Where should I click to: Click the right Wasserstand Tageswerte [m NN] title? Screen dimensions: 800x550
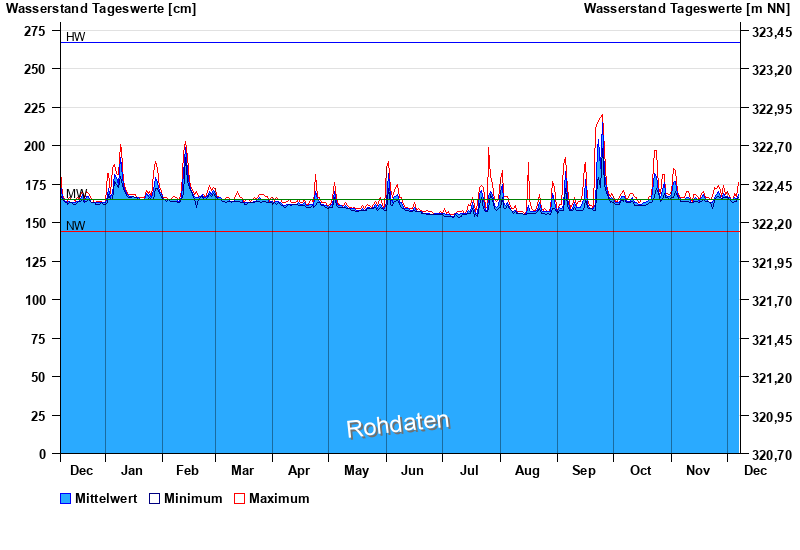[687, 9]
